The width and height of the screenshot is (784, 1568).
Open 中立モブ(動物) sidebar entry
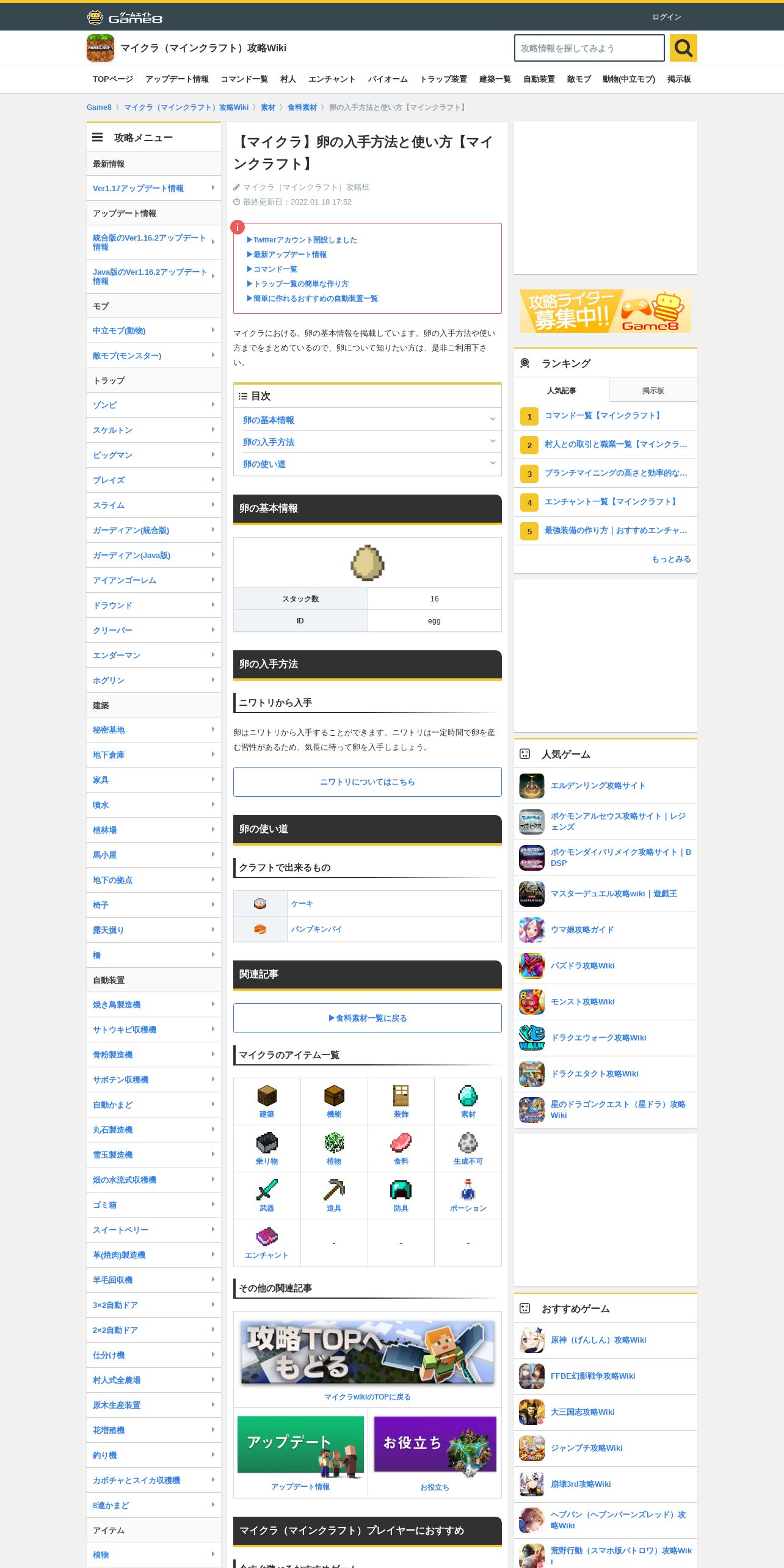click(x=154, y=330)
